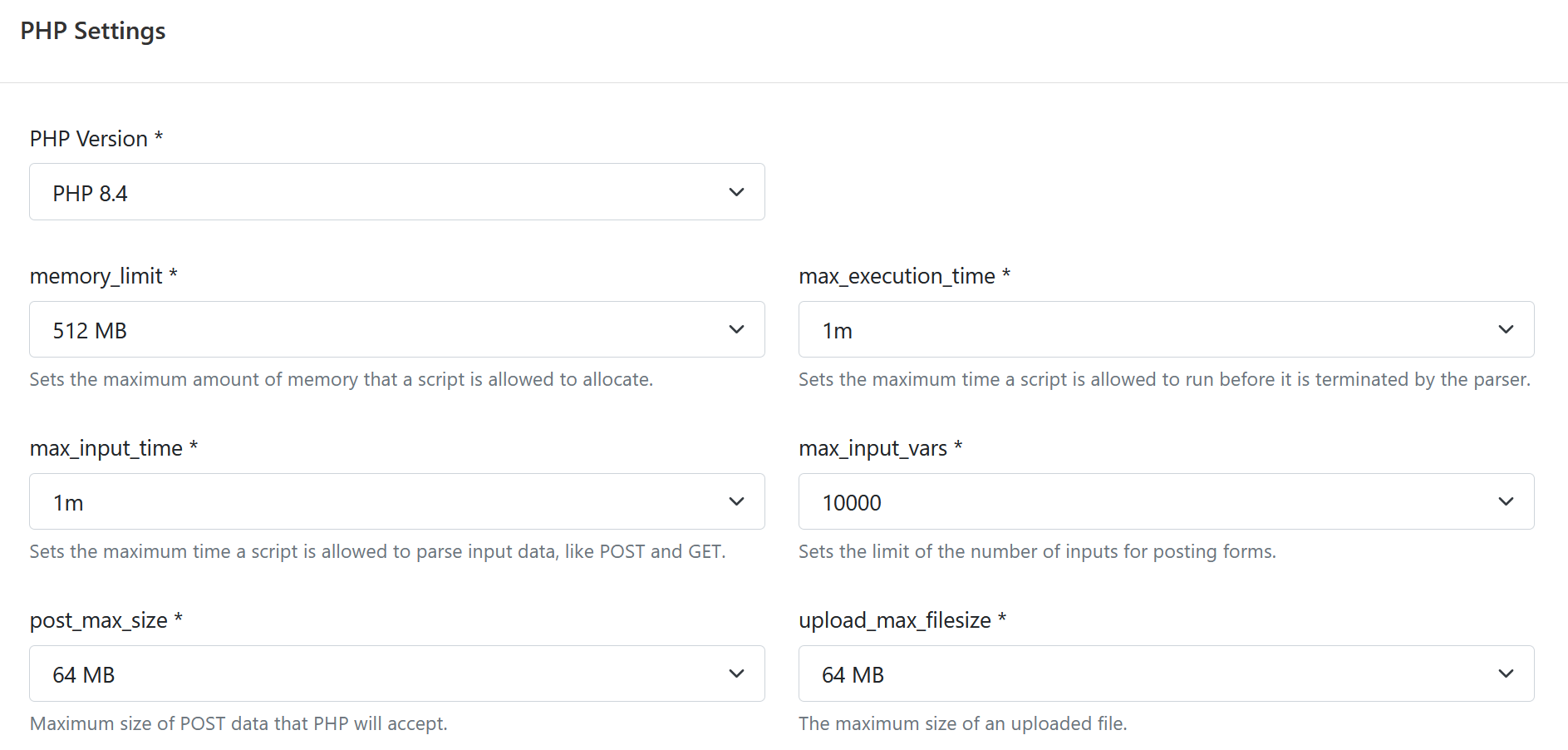The image size is (1568, 750).
Task: Open the max_execution_time dropdown showing 1m
Action: (1165, 329)
